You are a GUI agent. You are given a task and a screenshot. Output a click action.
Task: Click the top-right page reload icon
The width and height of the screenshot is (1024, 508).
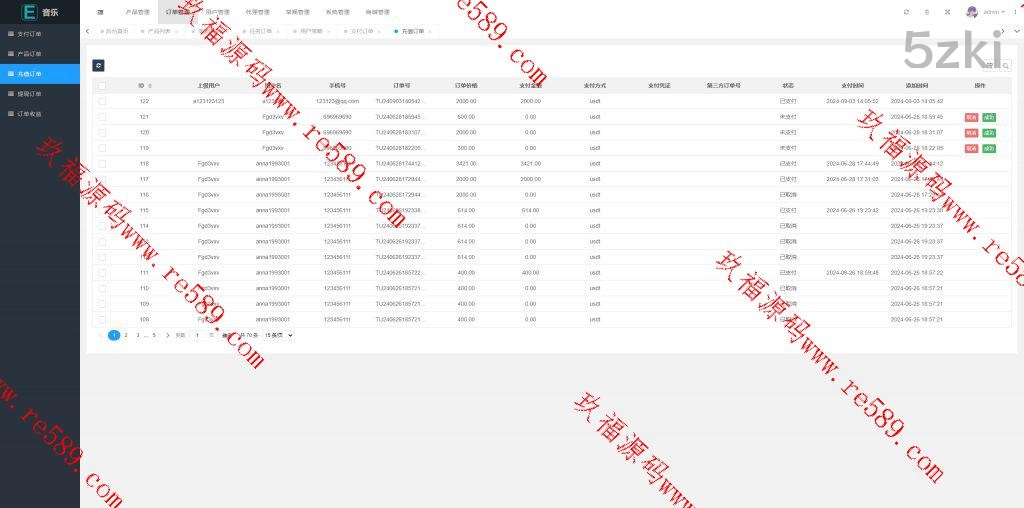(906, 12)
